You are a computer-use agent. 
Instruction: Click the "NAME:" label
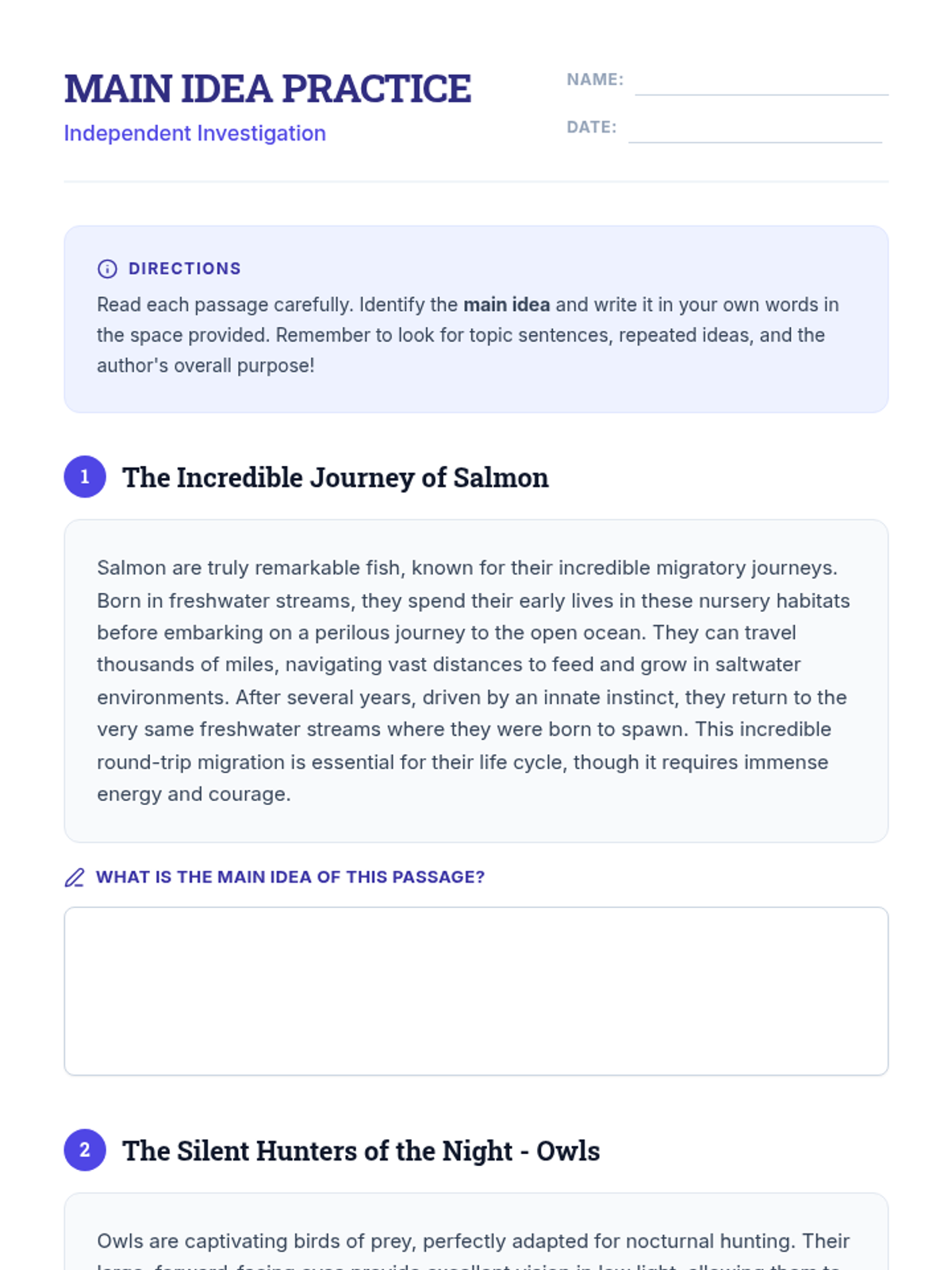(x=595, y=79)
